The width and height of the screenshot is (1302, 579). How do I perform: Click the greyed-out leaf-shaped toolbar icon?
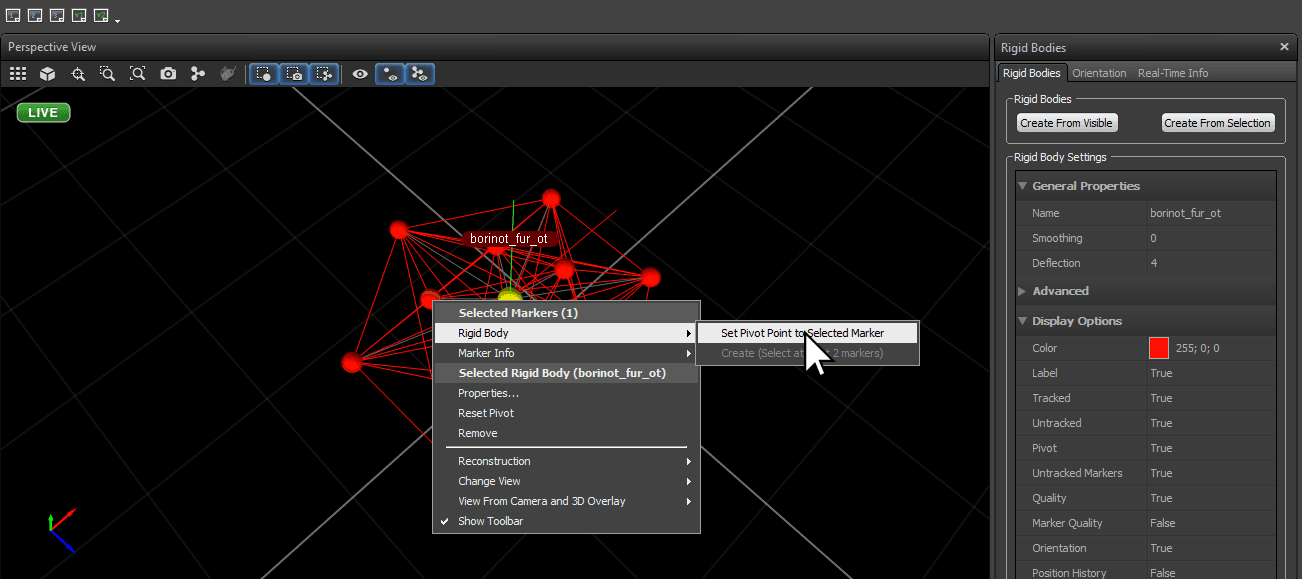tap(228, 74)
